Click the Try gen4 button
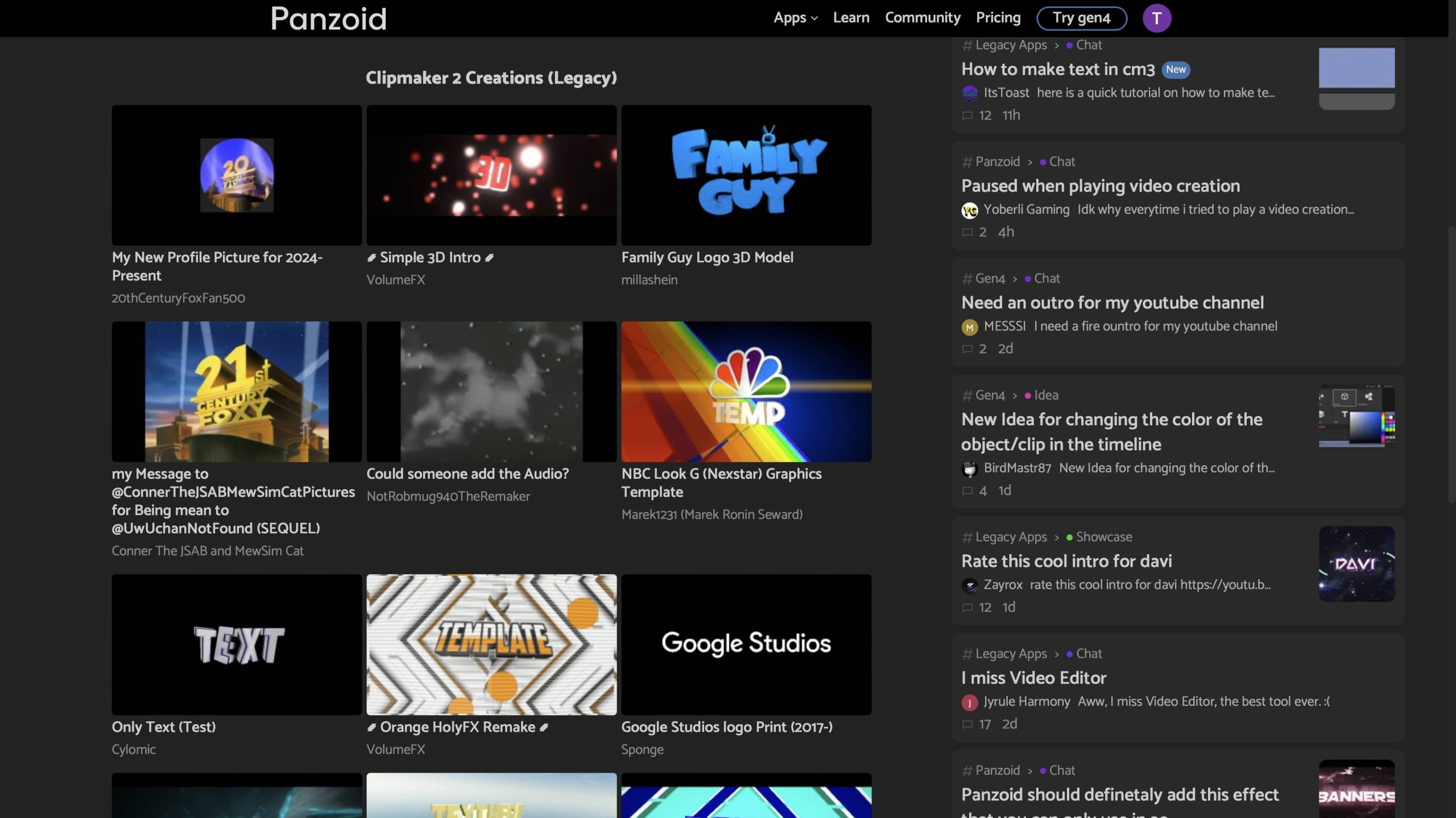 [x=1081, y=18]
